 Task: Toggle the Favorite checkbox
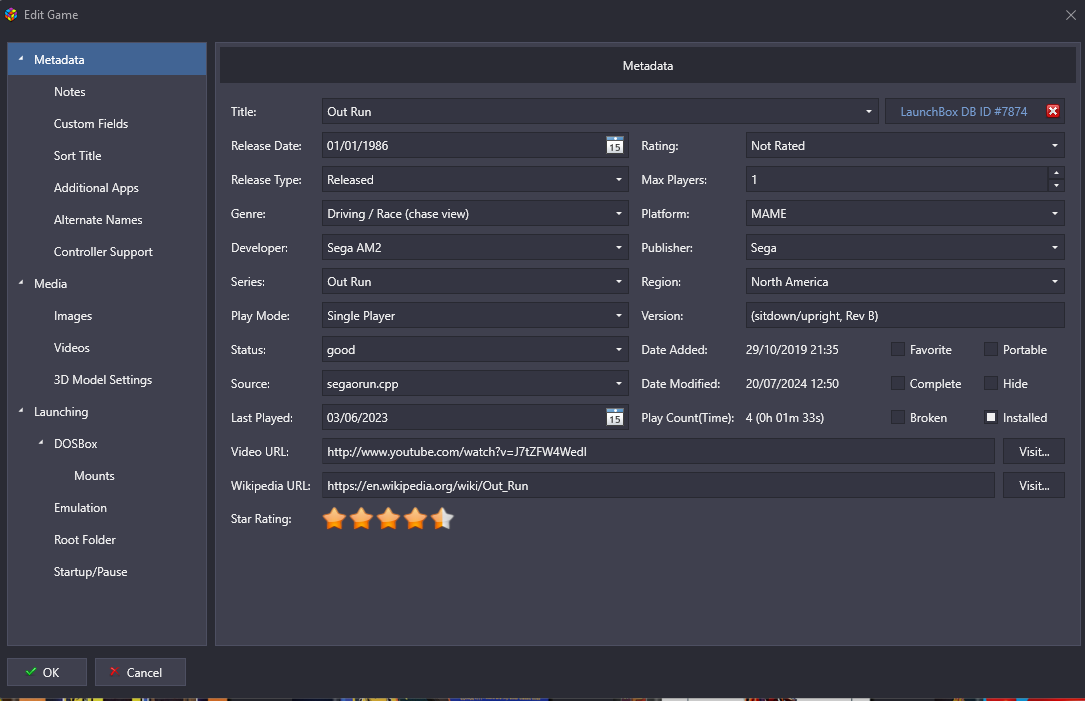pos(897,349)
